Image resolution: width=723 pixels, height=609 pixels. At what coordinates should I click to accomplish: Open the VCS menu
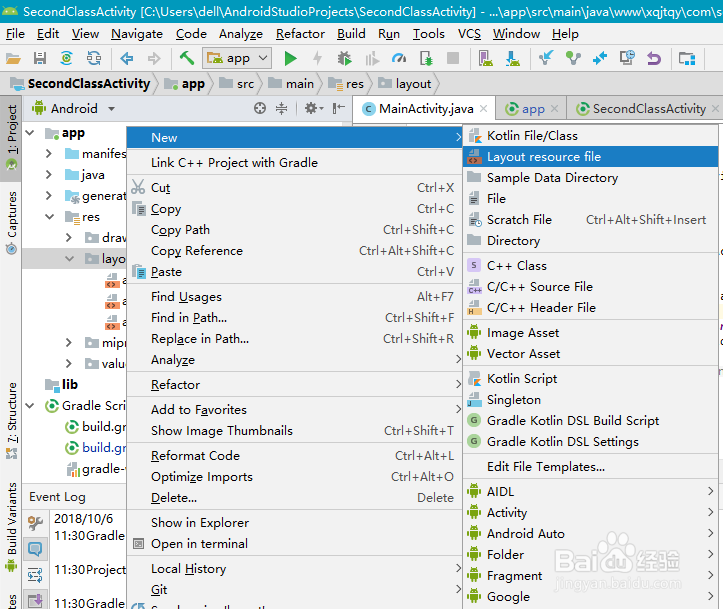(x=469, y=34)
